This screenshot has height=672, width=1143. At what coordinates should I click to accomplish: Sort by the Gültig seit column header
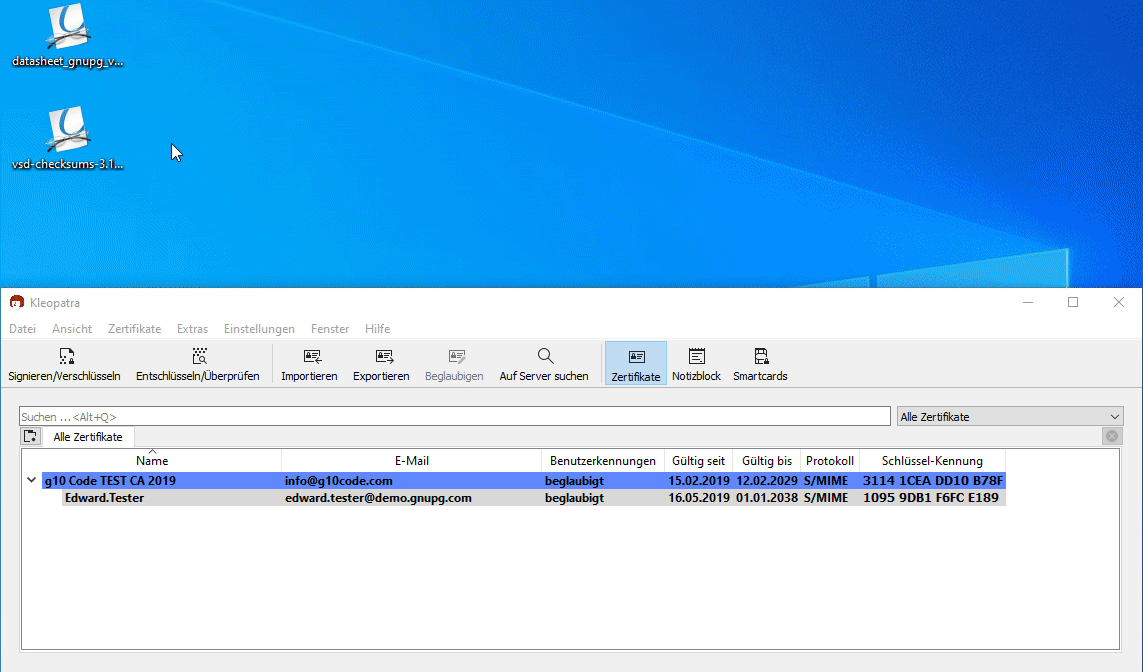point(698,461)
